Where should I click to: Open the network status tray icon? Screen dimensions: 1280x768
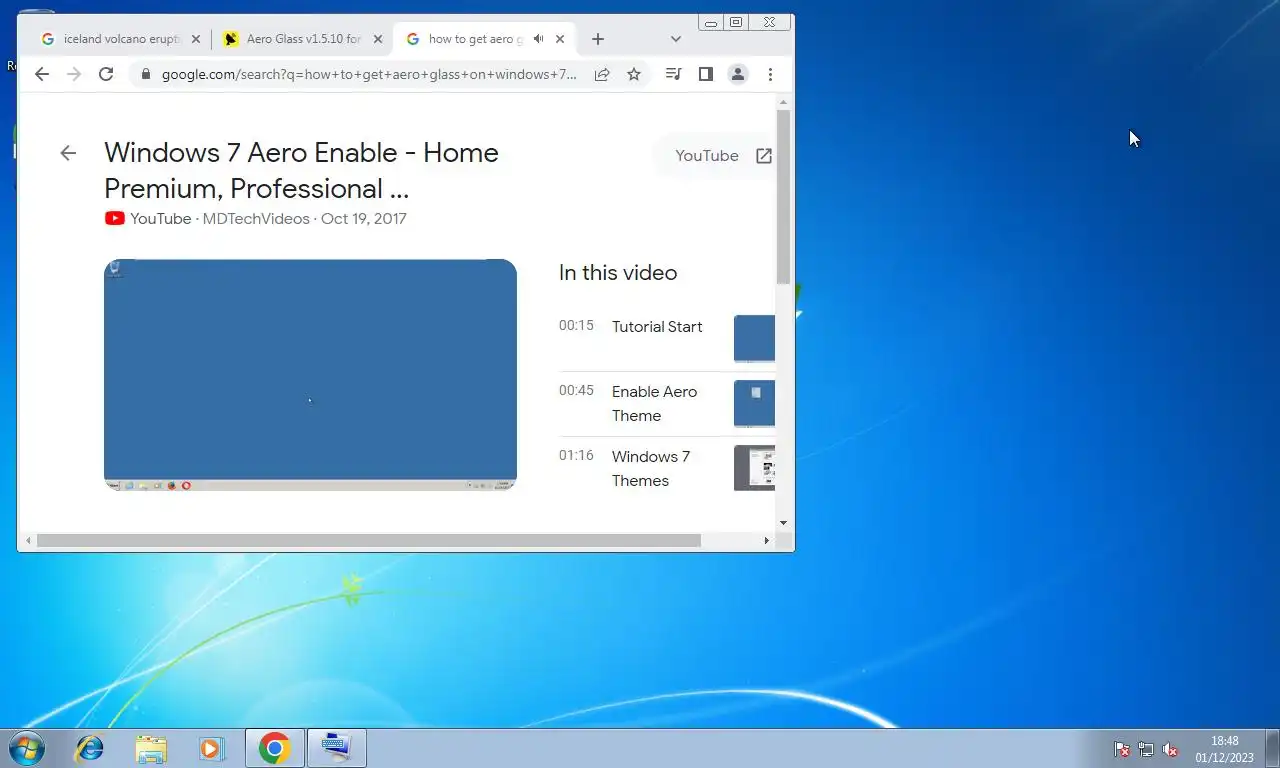pyautogui.click(x=1146, y=749)
